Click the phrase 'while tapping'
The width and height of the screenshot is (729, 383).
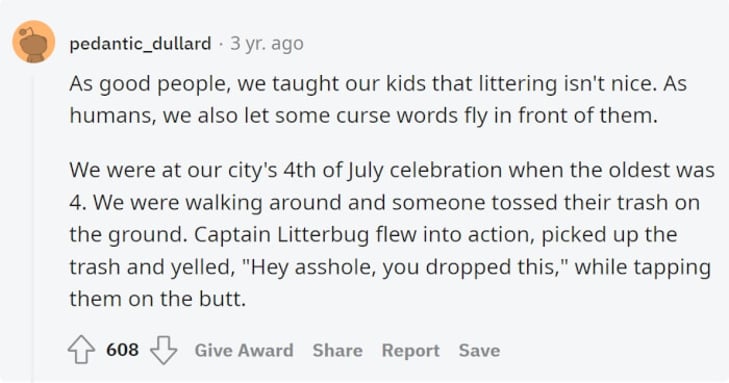[643, 268]
